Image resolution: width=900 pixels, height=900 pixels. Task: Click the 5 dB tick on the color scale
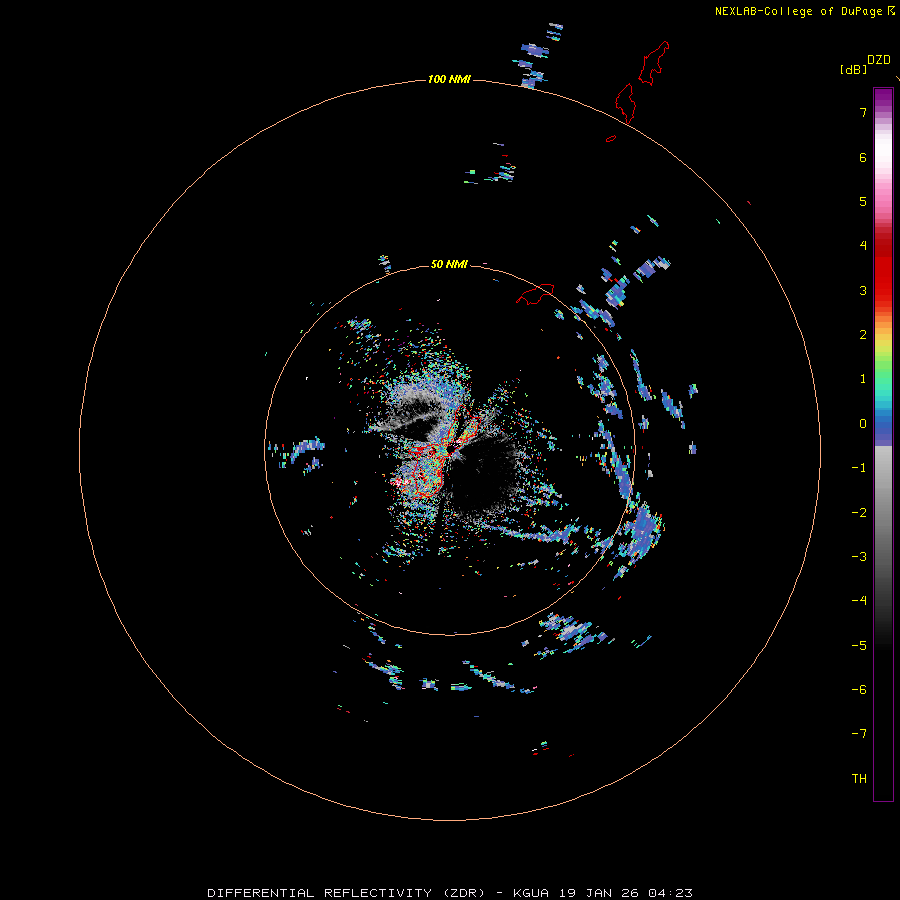pos(863,201)
